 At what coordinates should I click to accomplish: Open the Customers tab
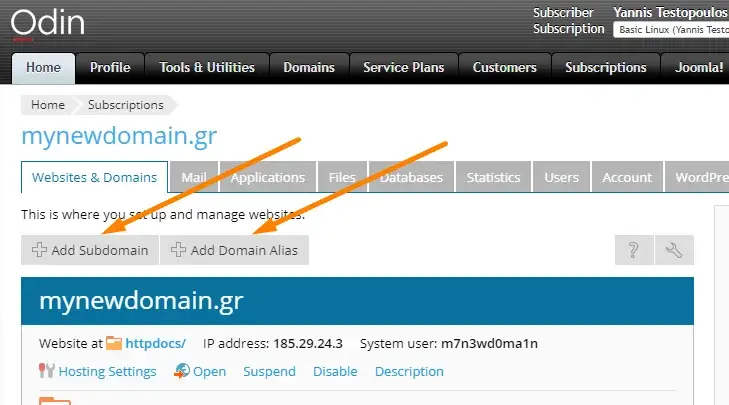504,68
